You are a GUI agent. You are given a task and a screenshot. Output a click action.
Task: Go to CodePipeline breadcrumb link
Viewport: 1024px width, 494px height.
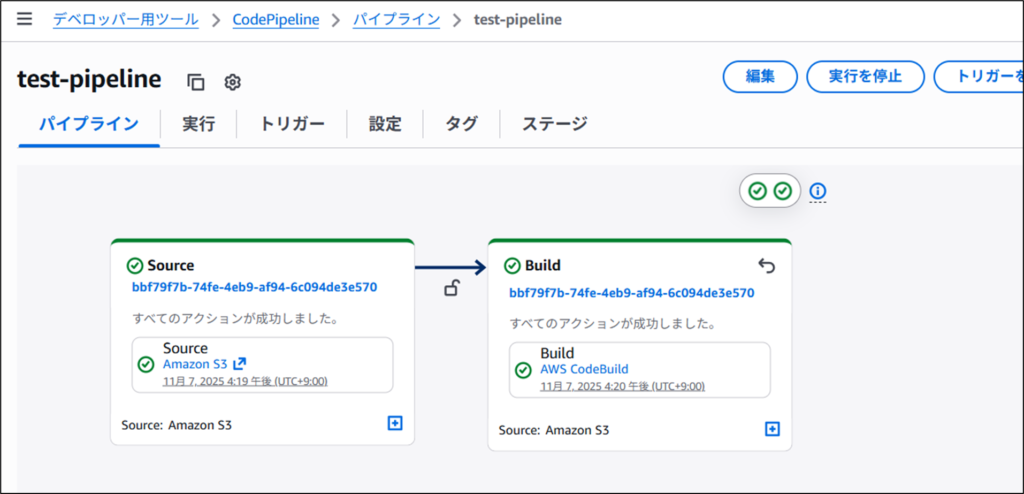(275, 20)
